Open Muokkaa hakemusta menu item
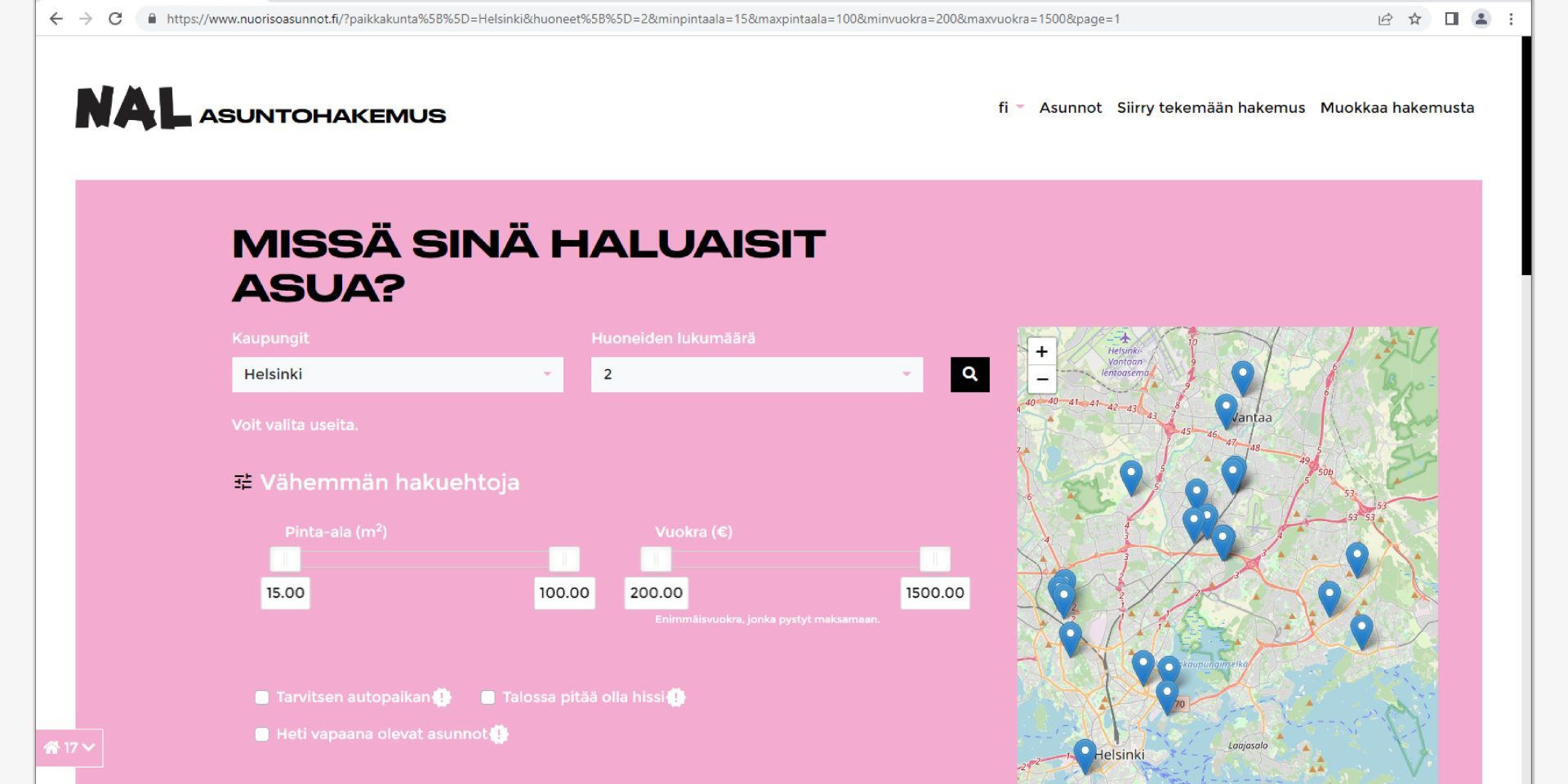The width and height of the screenshot is (1568, 784). (1397, 107)
